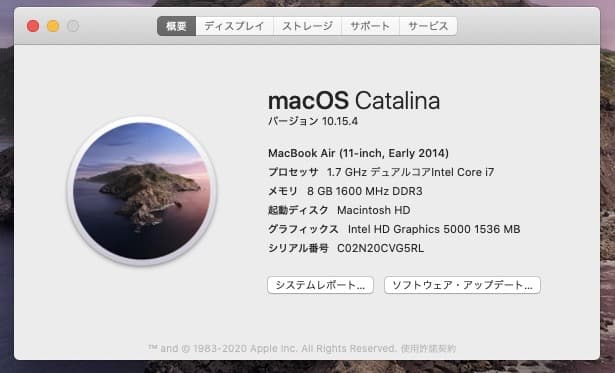Click Intel HD Graphics 5000 1536 MB
Image resolution: width=615 pixels, height=373 pixels.
click(x=434, y=229)
